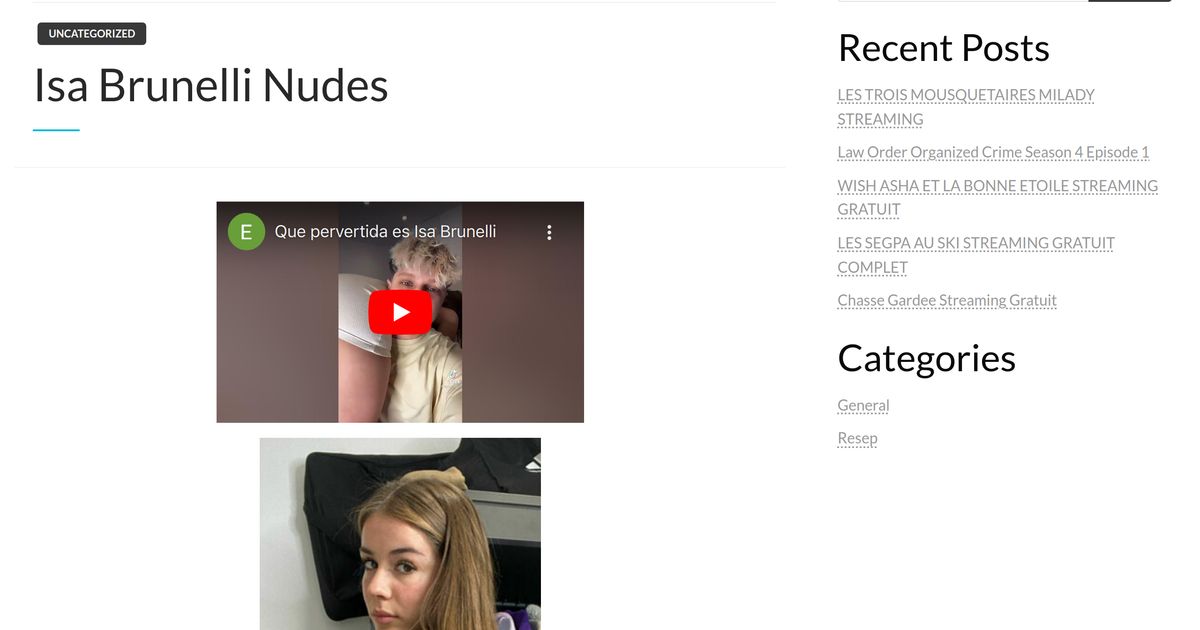This screenshot has height=630, width=1200.
Task: Open LES SEGPA AU SKI STREAMING post
Action: tap(976, 255)
